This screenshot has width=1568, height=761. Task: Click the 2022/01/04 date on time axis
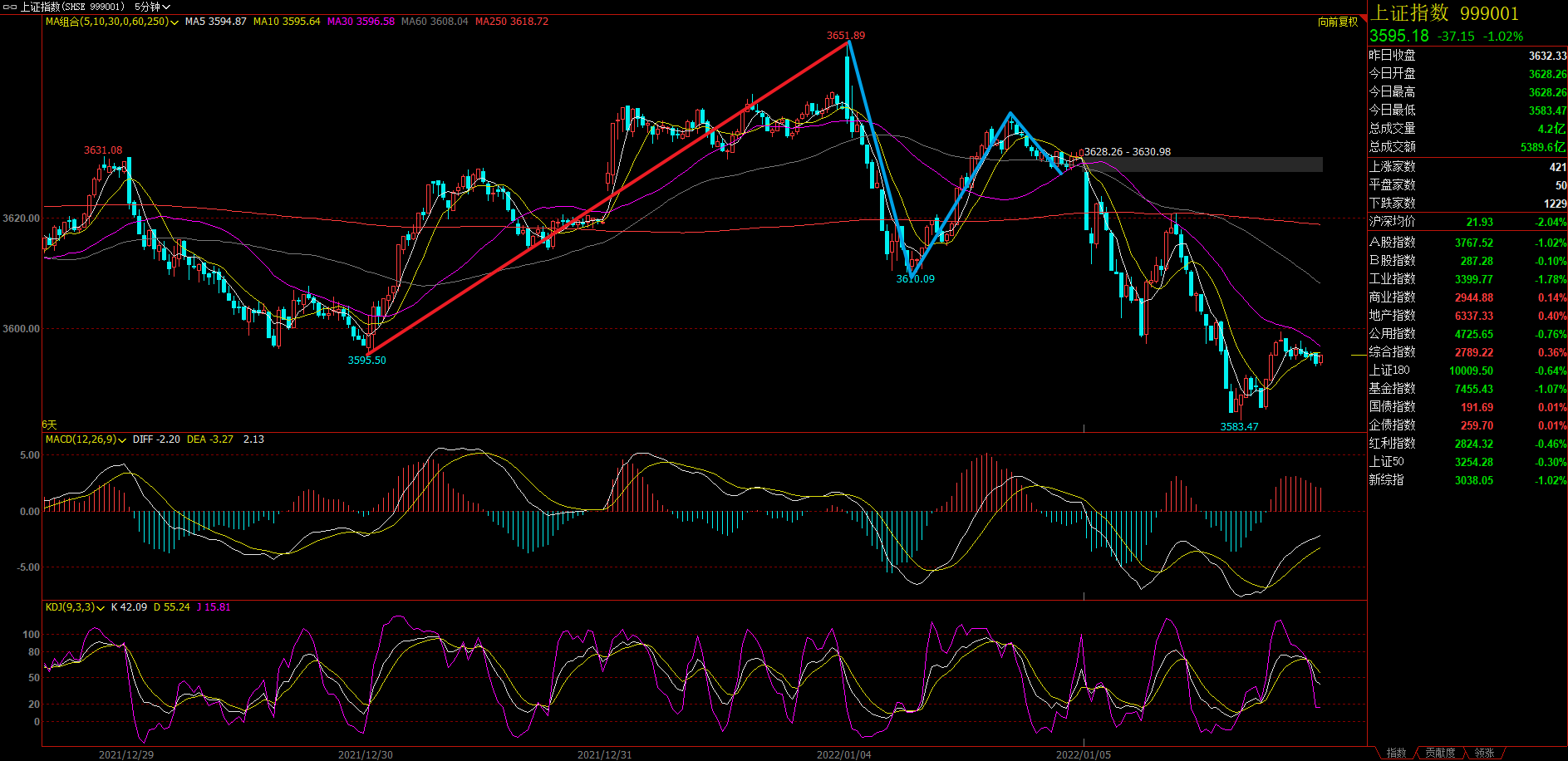click(x=844, y=754)
